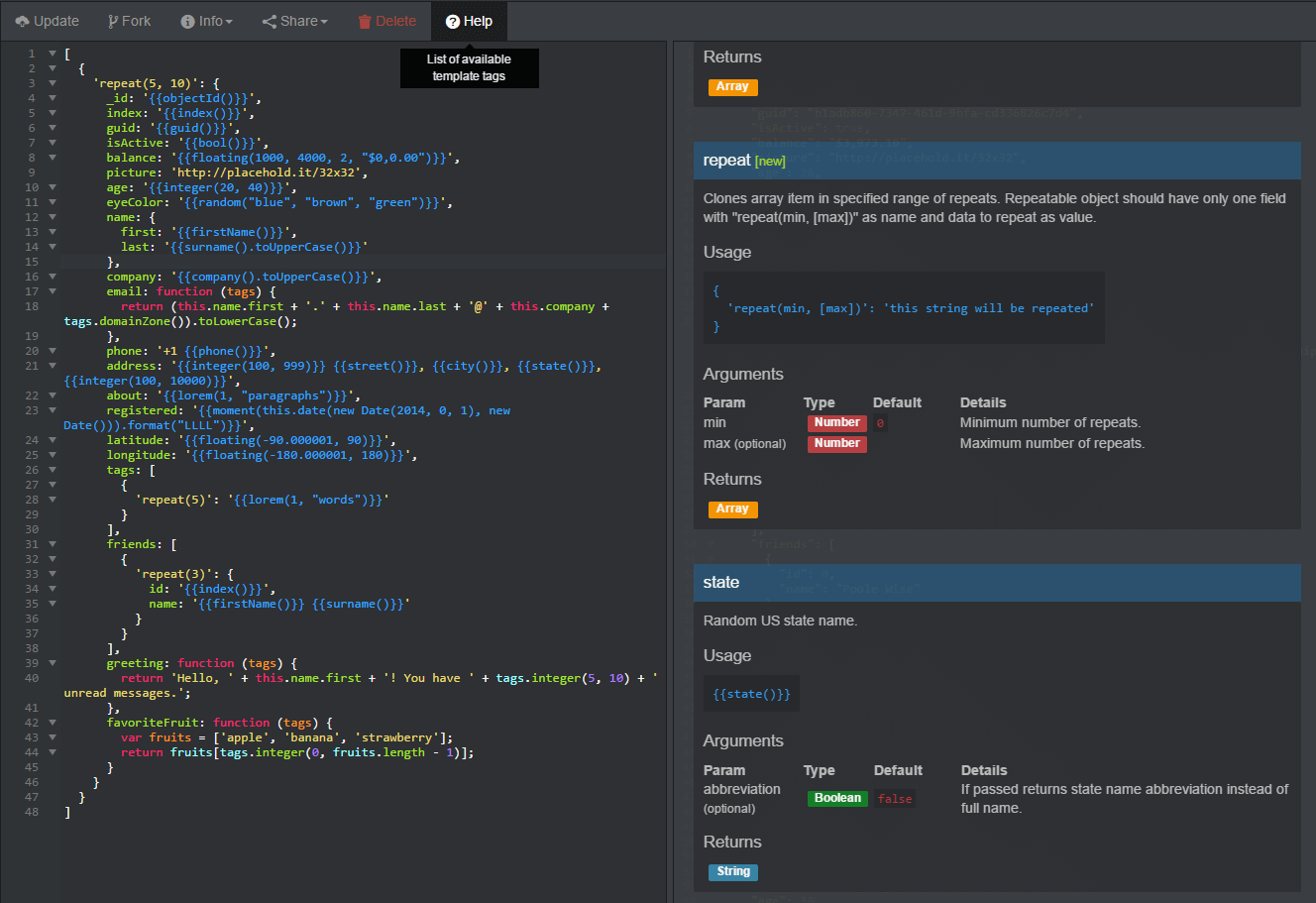
Task: Fold the 'tags: [' array on line 26
Action: tap(53, 470)
